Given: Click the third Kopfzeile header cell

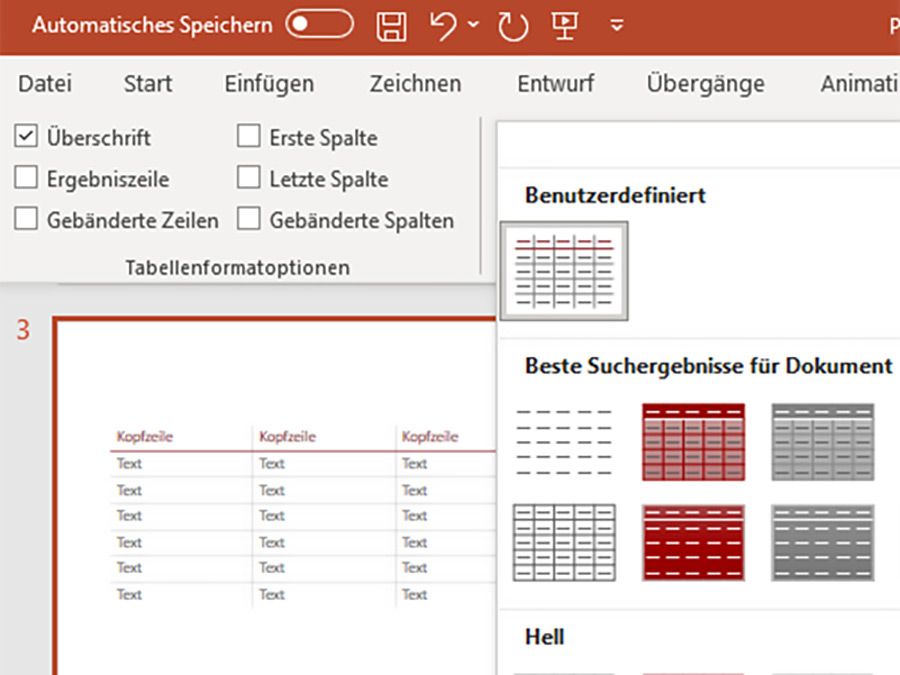Looking at the screenshot, I should pyautogui.click(x=446, y=437).
